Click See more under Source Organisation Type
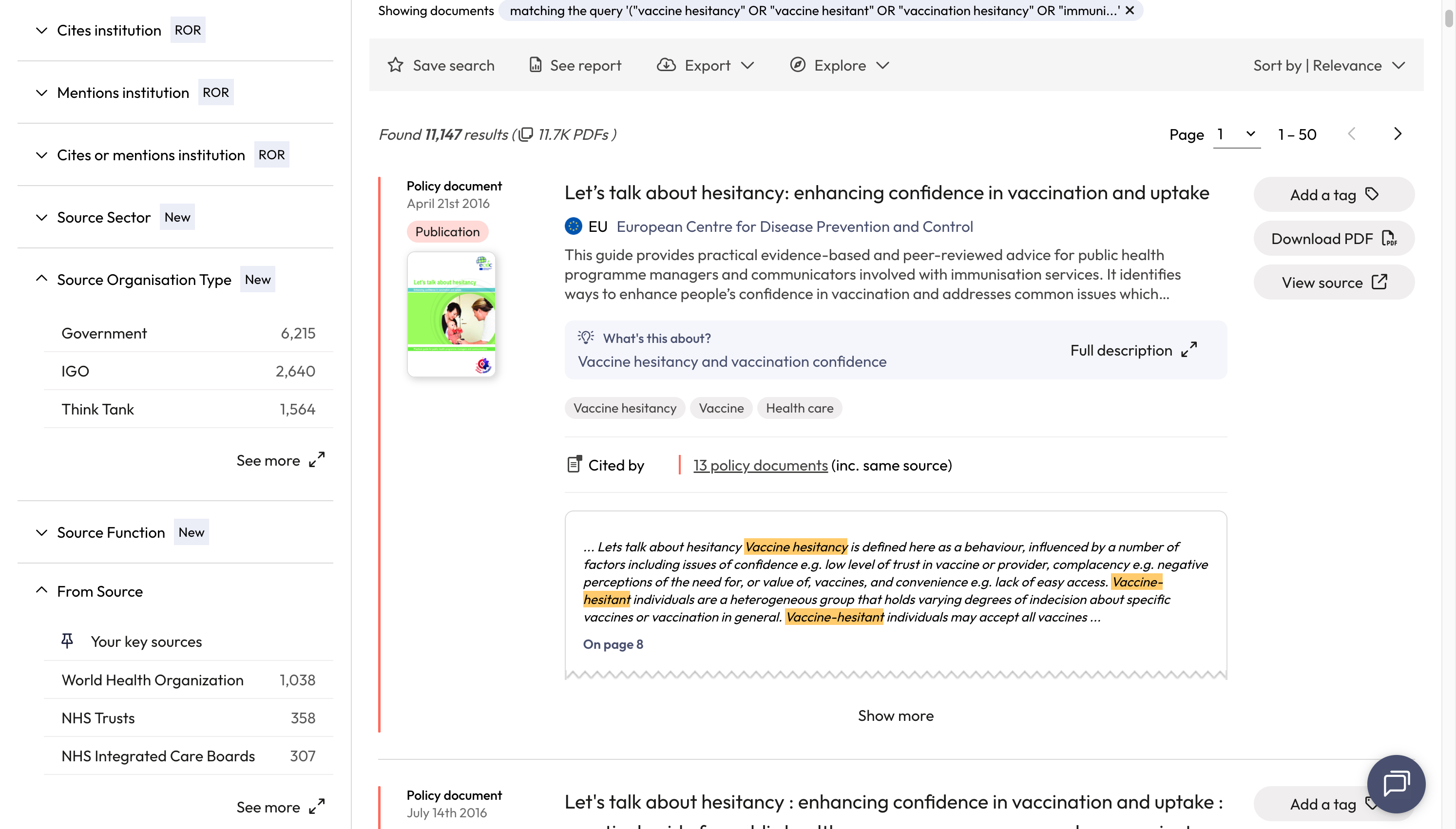Screen dimensions: 1456x829 (281, 460)
